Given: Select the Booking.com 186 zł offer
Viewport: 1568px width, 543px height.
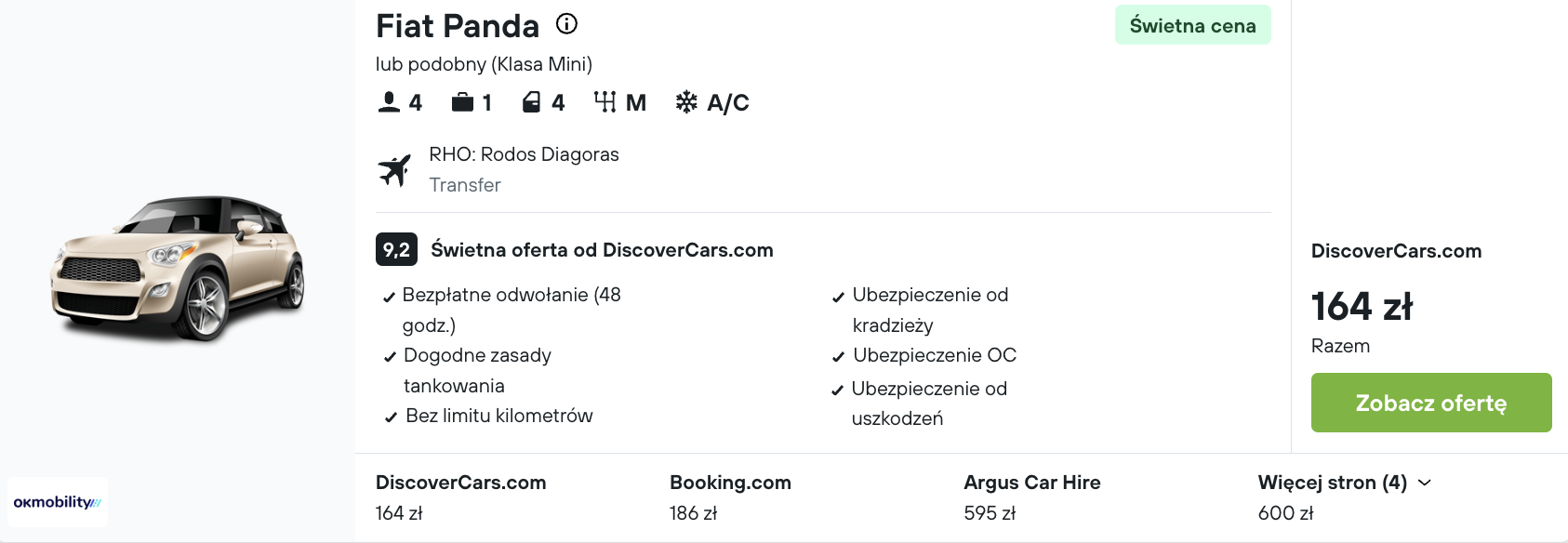Looking at the screenshot, I should coord(730,497).
